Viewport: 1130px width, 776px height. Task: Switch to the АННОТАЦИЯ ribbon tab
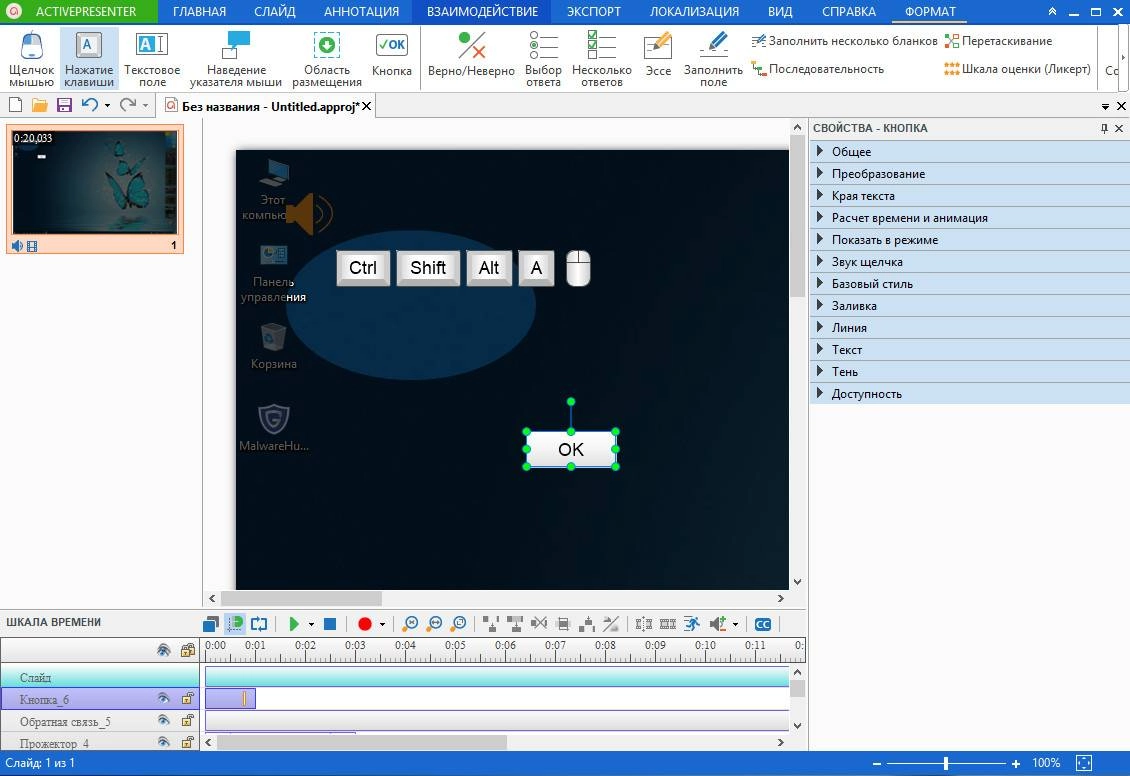(361, 12)
